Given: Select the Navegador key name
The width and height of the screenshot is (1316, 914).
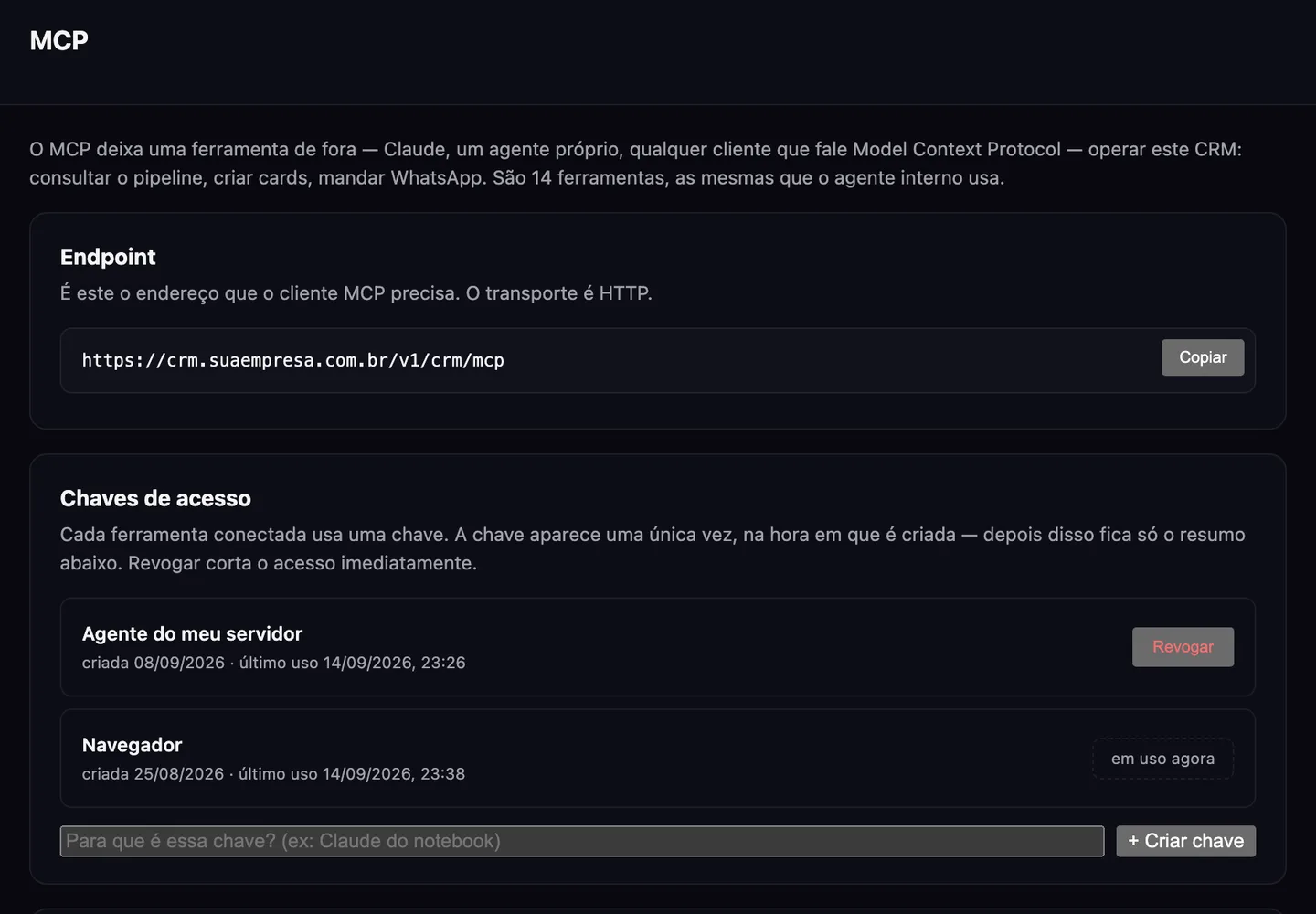Looking at the screenshot, I should coord(133,745).
